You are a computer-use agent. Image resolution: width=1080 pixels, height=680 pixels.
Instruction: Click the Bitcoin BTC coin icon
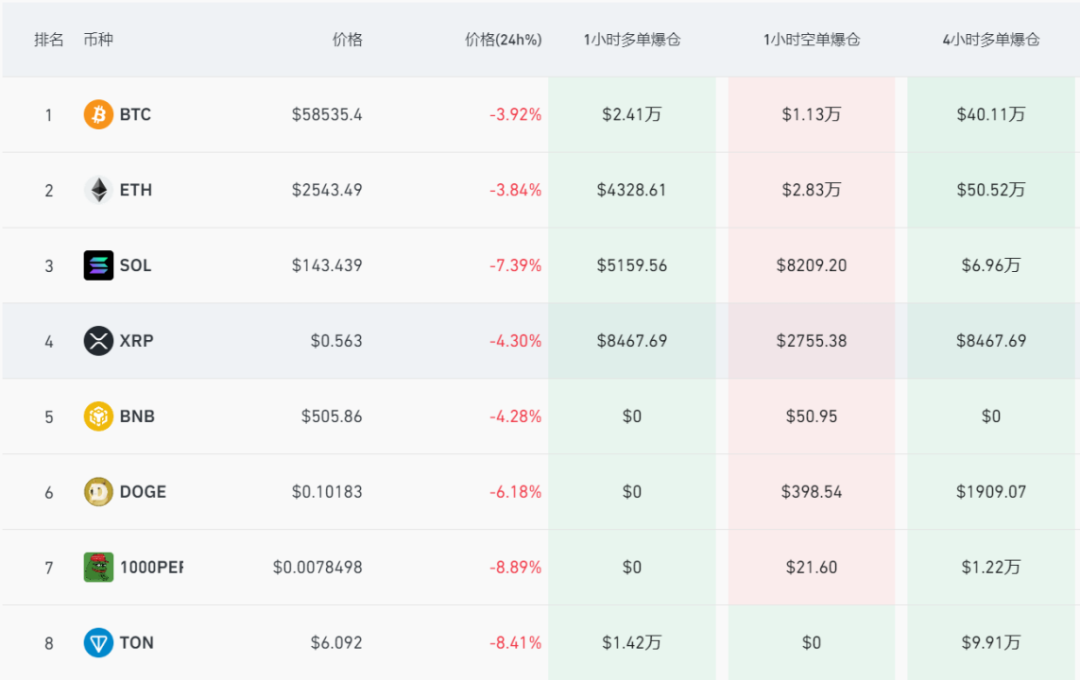98,114
